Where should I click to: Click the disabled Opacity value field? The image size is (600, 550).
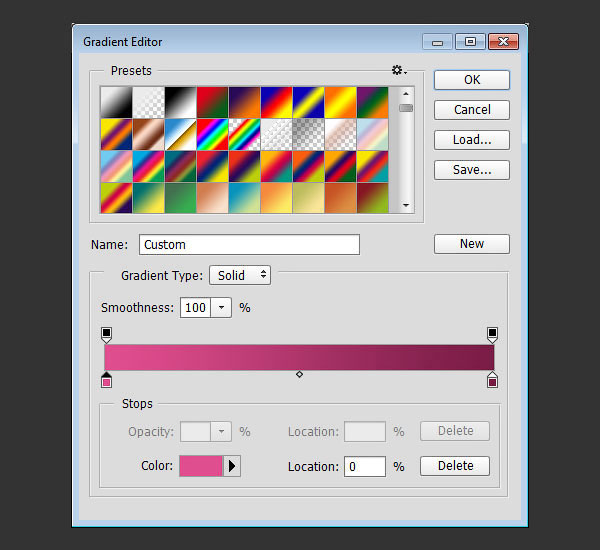(x=195, y=432)
